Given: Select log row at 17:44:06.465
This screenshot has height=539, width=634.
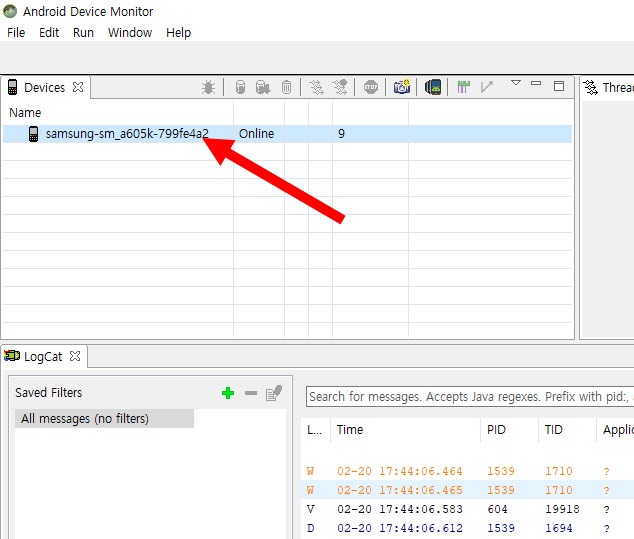Looking at the screenshot, I should click(x=467, y=490).
